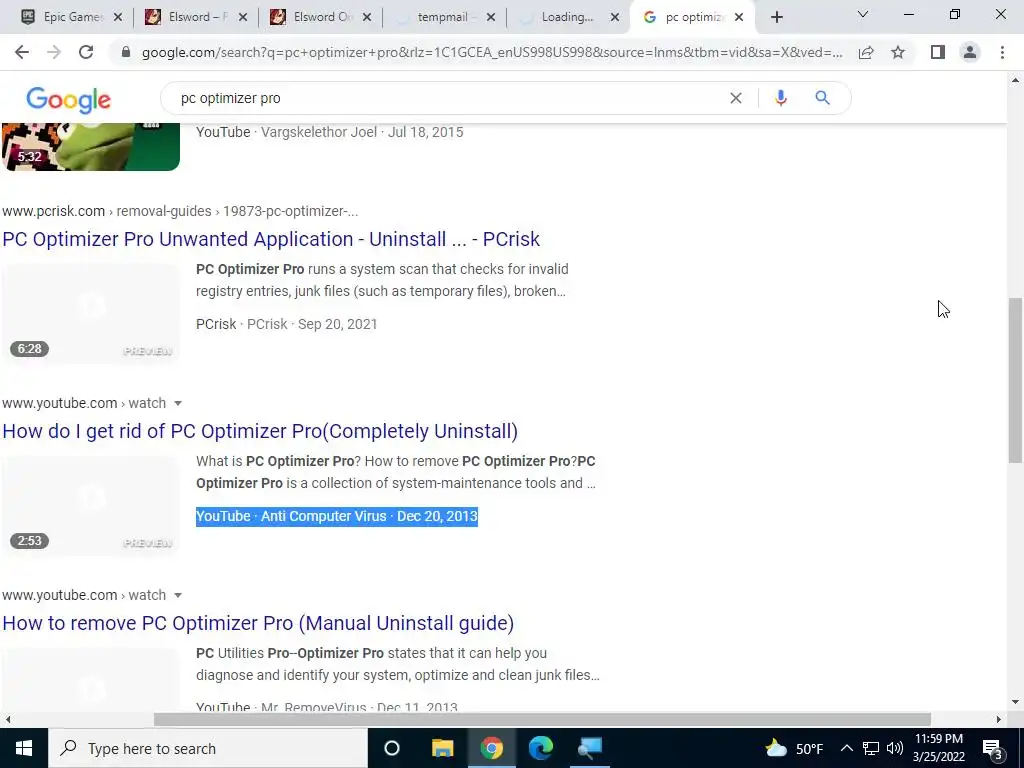
Task: Open Cortana circle icon on taskbar
Action: (x=392, y=748)
